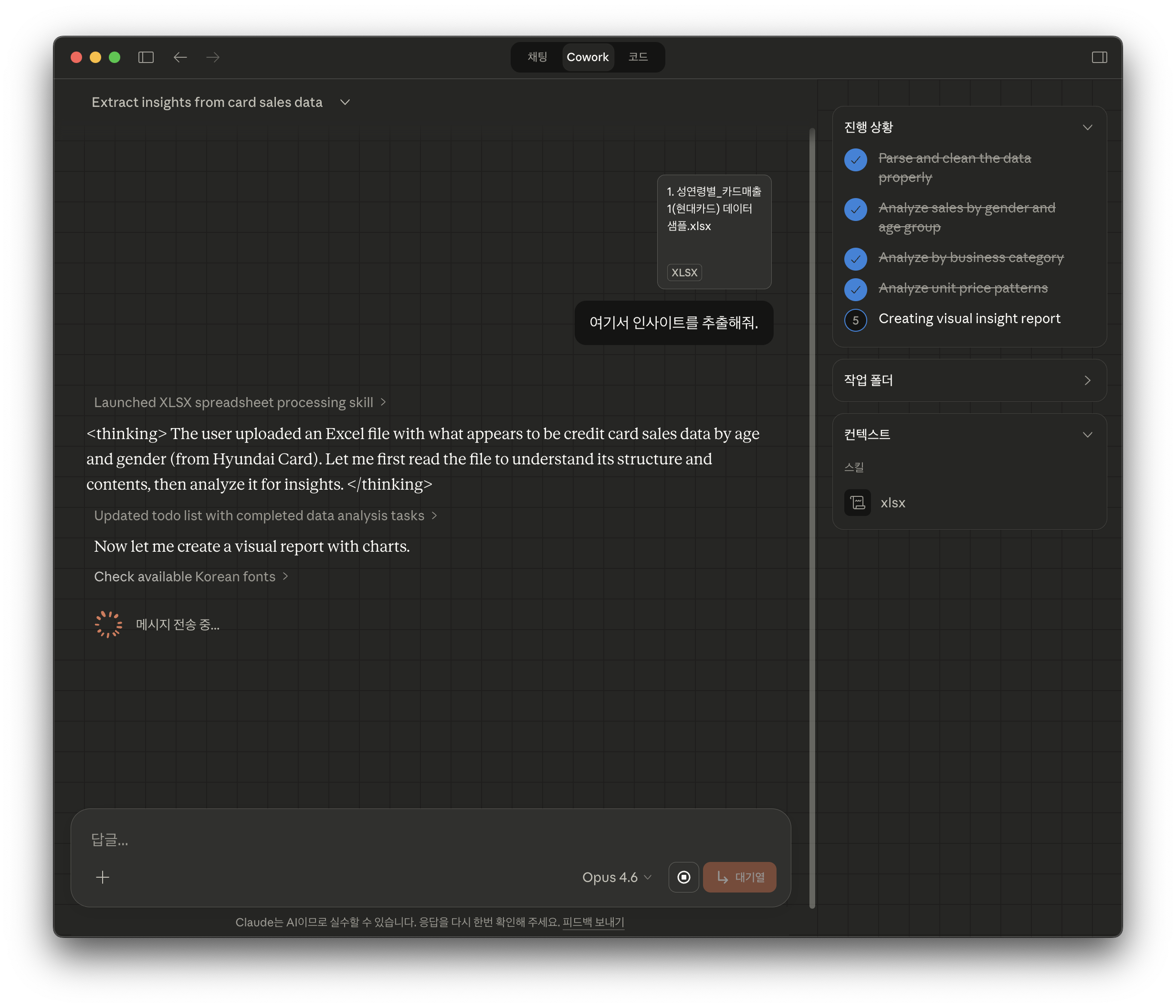Click the xlsx skill icon
The height and width of the screenshot is (1008, 1176).
[857, 502]
